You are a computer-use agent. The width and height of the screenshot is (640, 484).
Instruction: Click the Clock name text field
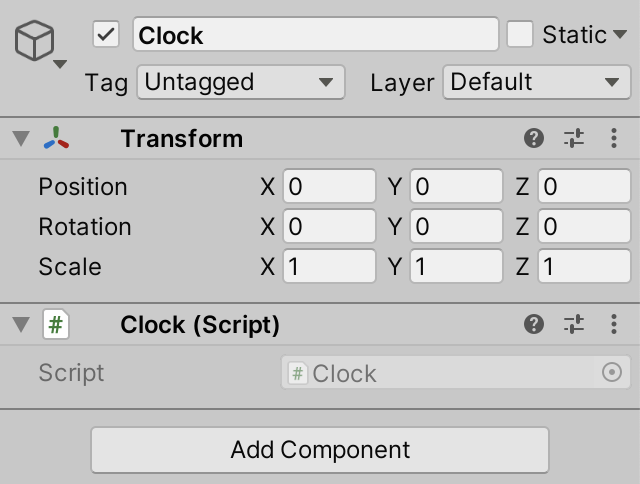(316, 34)
